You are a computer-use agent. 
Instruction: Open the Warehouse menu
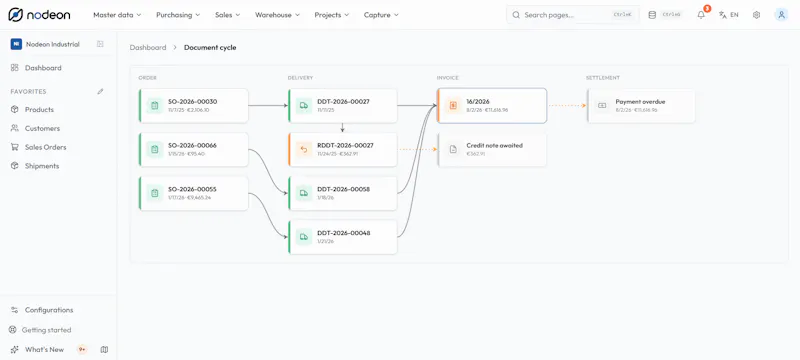click(x=277, y=15)
